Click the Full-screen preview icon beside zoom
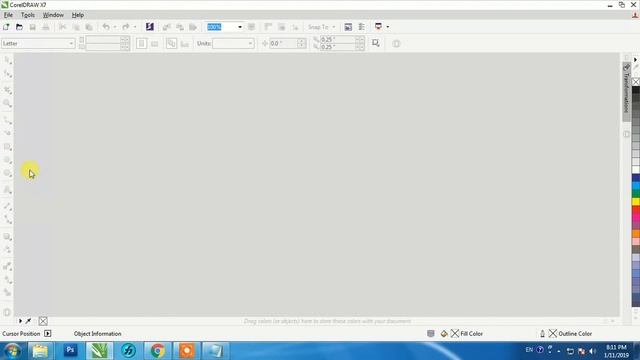 click(251, 27)
